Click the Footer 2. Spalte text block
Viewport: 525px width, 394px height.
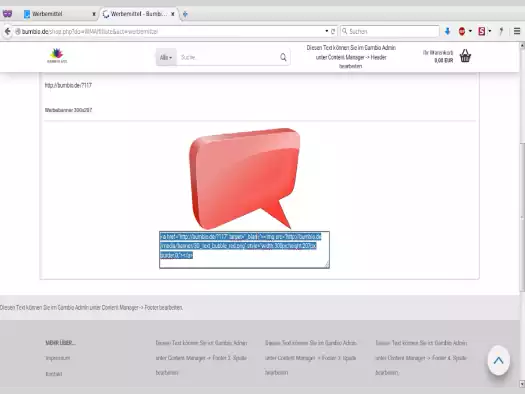click(x=201, y=358)
